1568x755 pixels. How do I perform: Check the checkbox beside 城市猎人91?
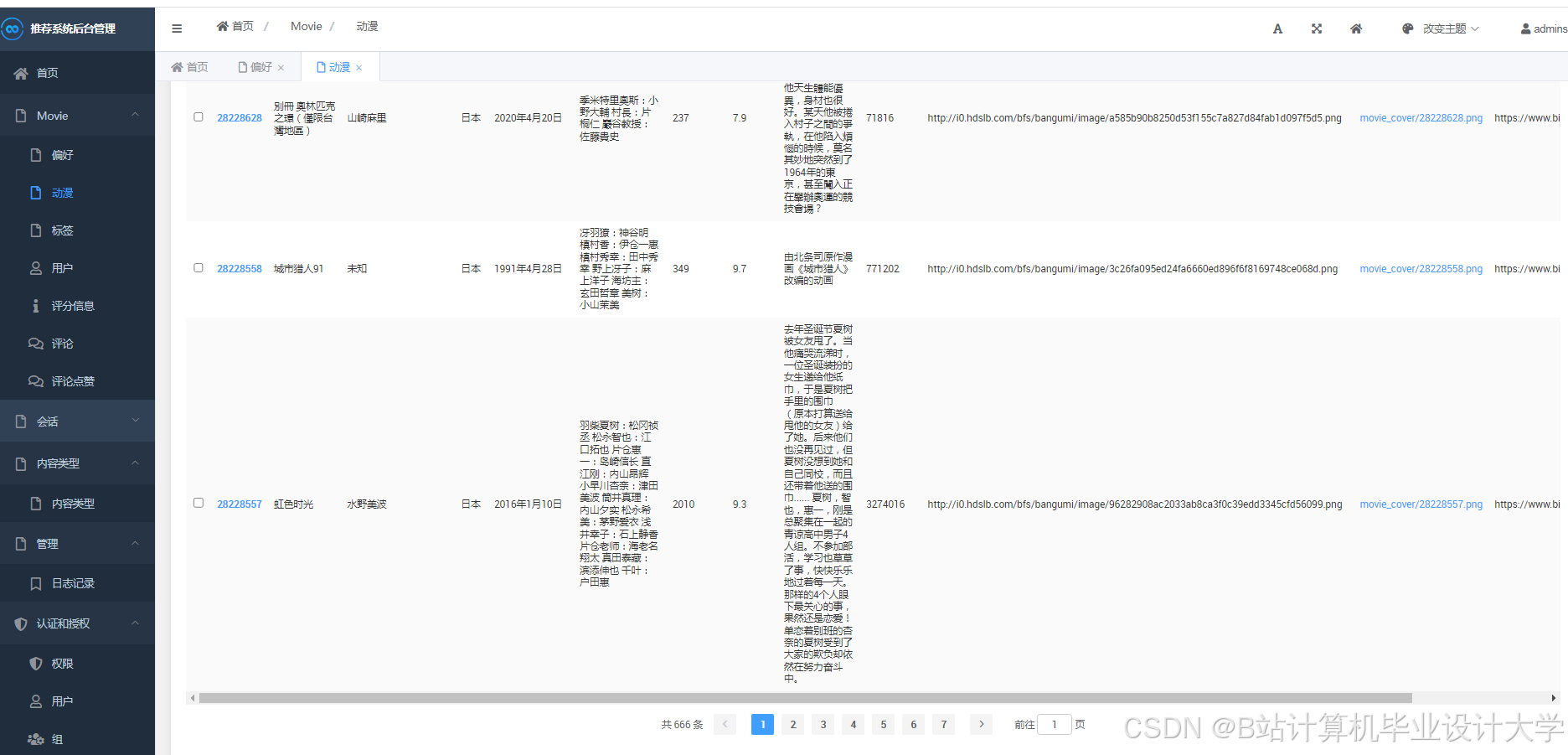click(x=198, y=267)
